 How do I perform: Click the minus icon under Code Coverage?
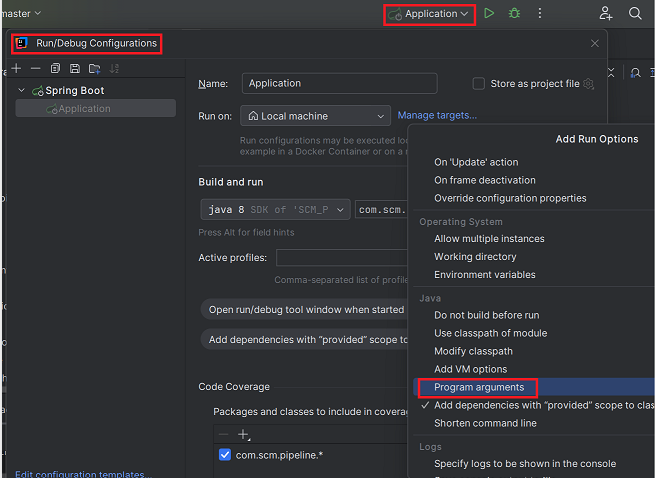click(223, 435)
